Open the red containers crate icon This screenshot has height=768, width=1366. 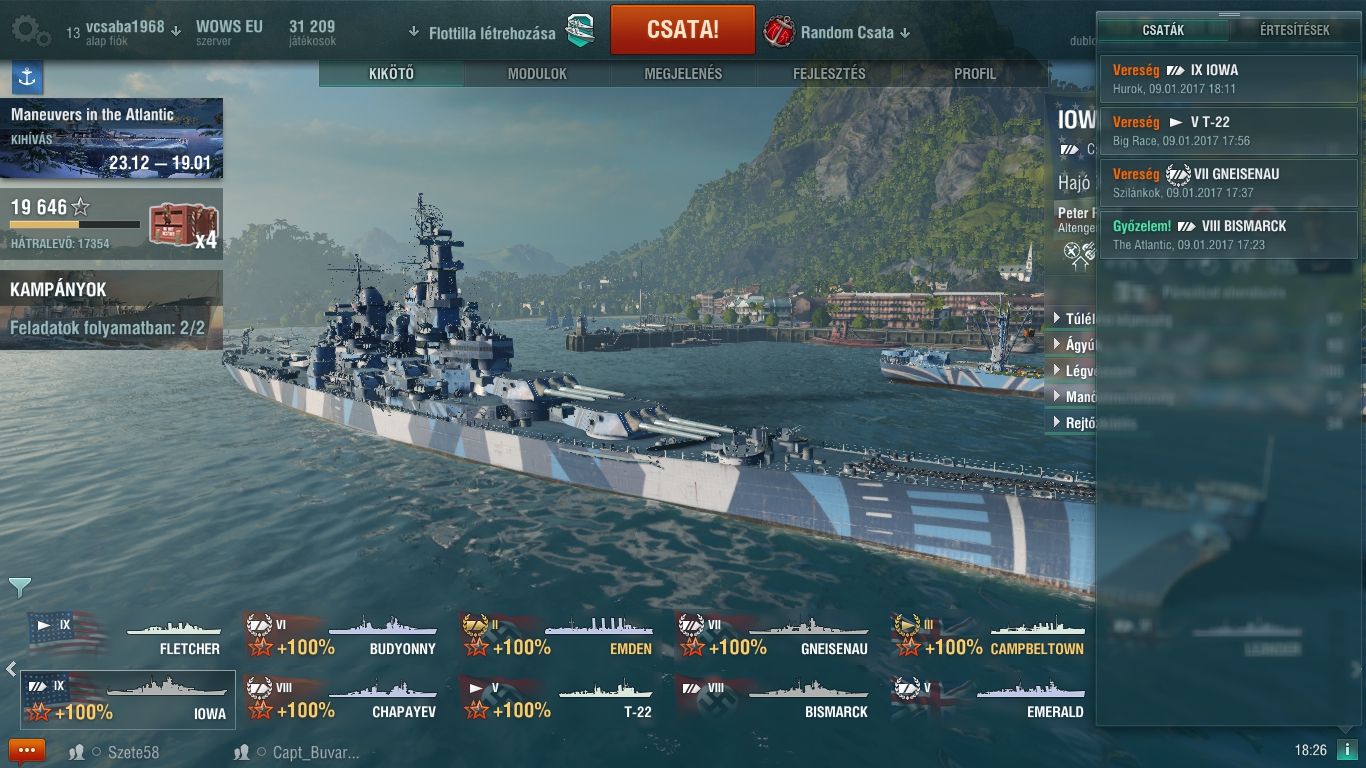click(x=176, y=225)
